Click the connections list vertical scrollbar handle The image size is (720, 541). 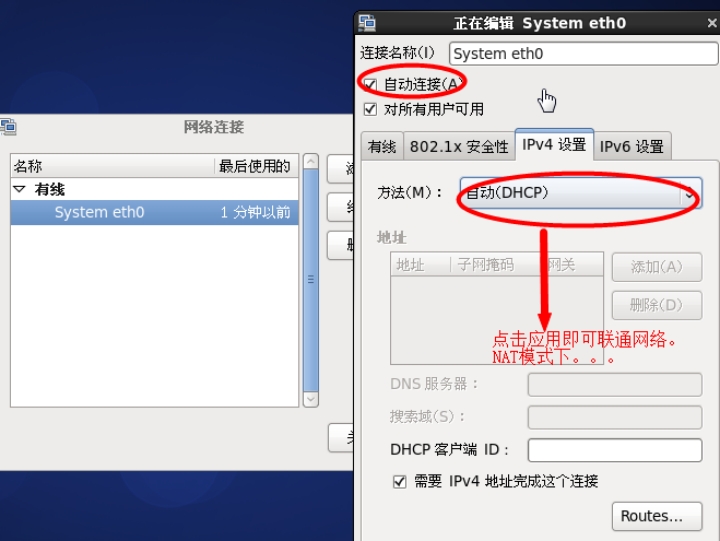point(311,280)
